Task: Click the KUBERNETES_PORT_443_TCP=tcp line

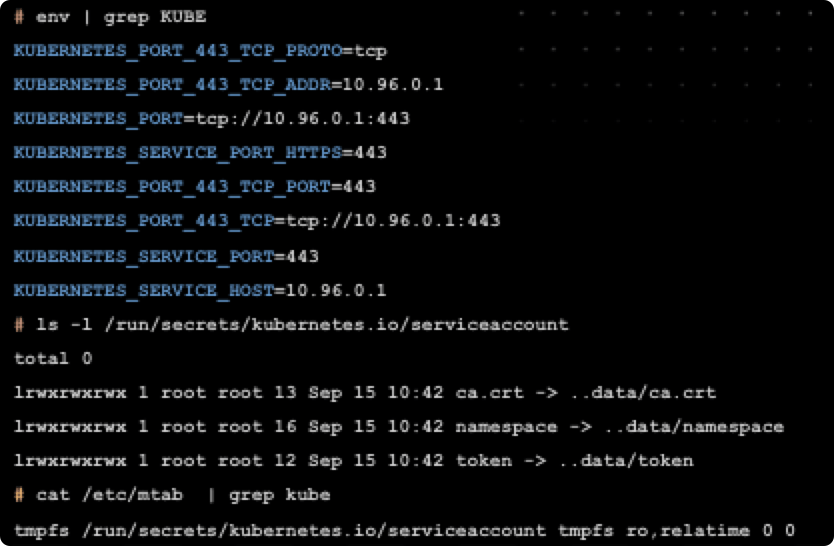Action: point(257,220)
